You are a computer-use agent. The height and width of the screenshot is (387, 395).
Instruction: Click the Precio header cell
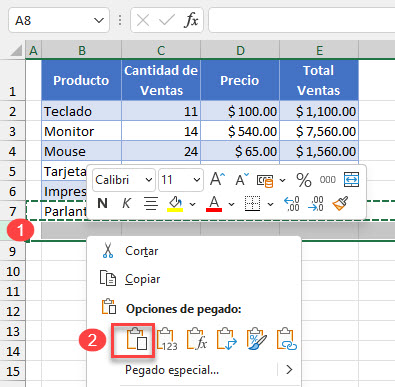[240, 80]
